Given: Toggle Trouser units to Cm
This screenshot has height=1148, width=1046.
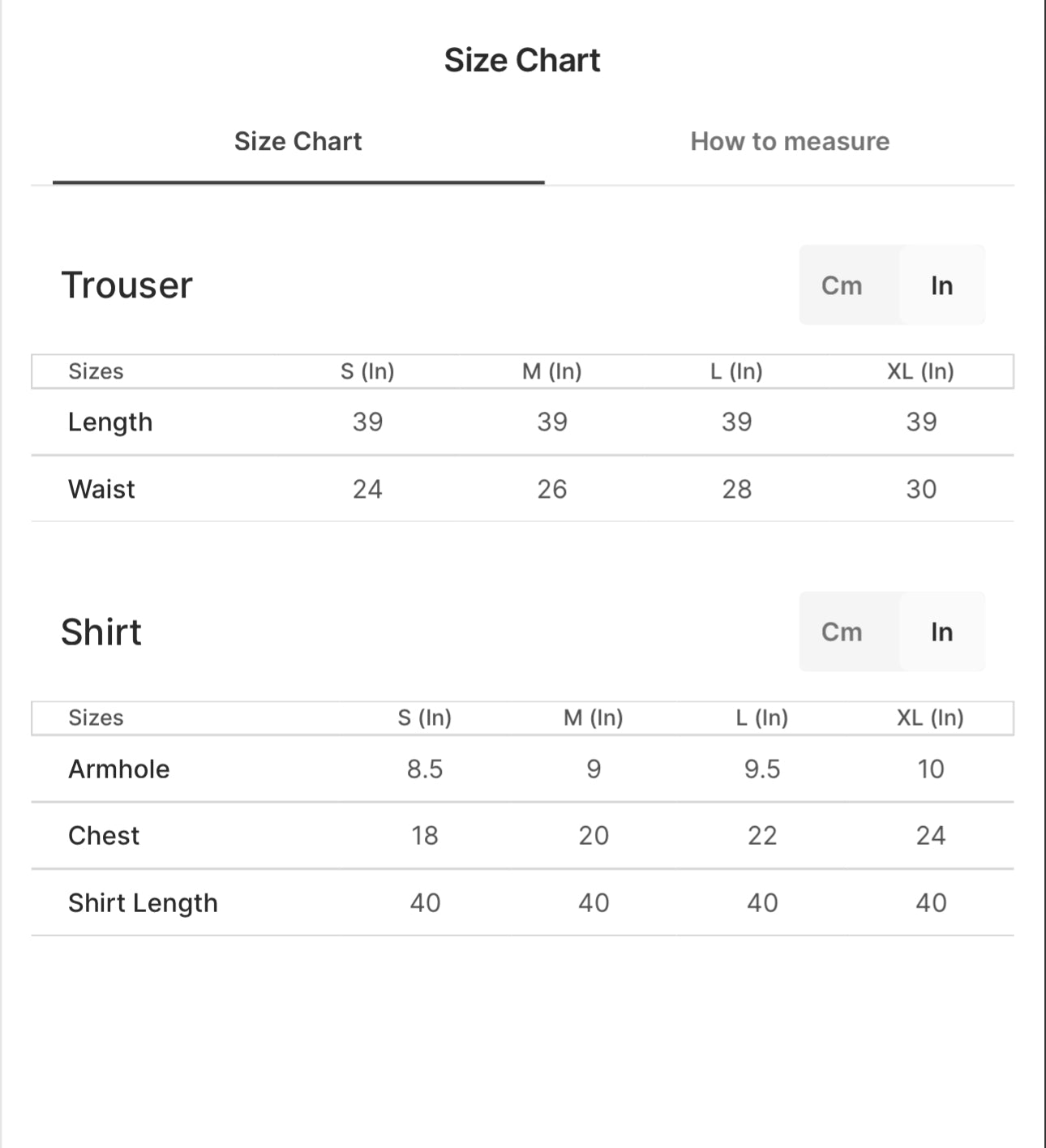Looking at the screenshot, I should click(842, 285).
